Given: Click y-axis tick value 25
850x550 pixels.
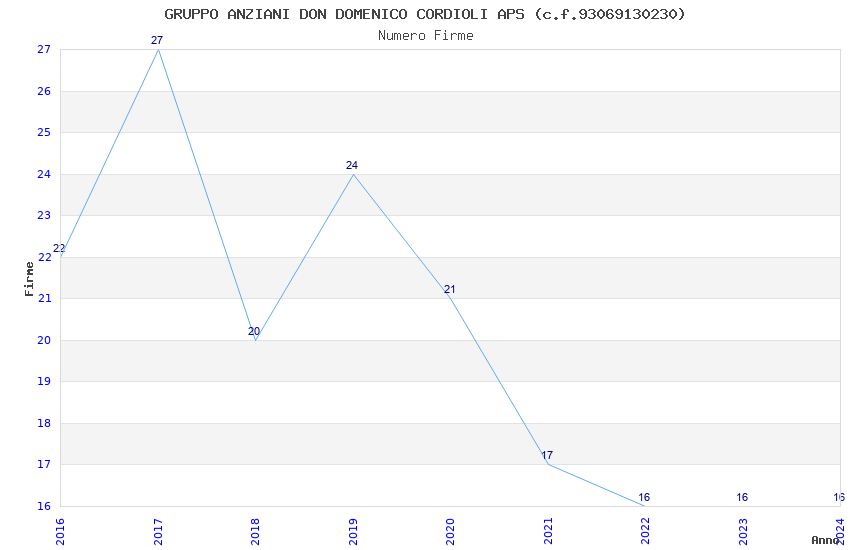Looking at the screenshot, I should (44, 132).
